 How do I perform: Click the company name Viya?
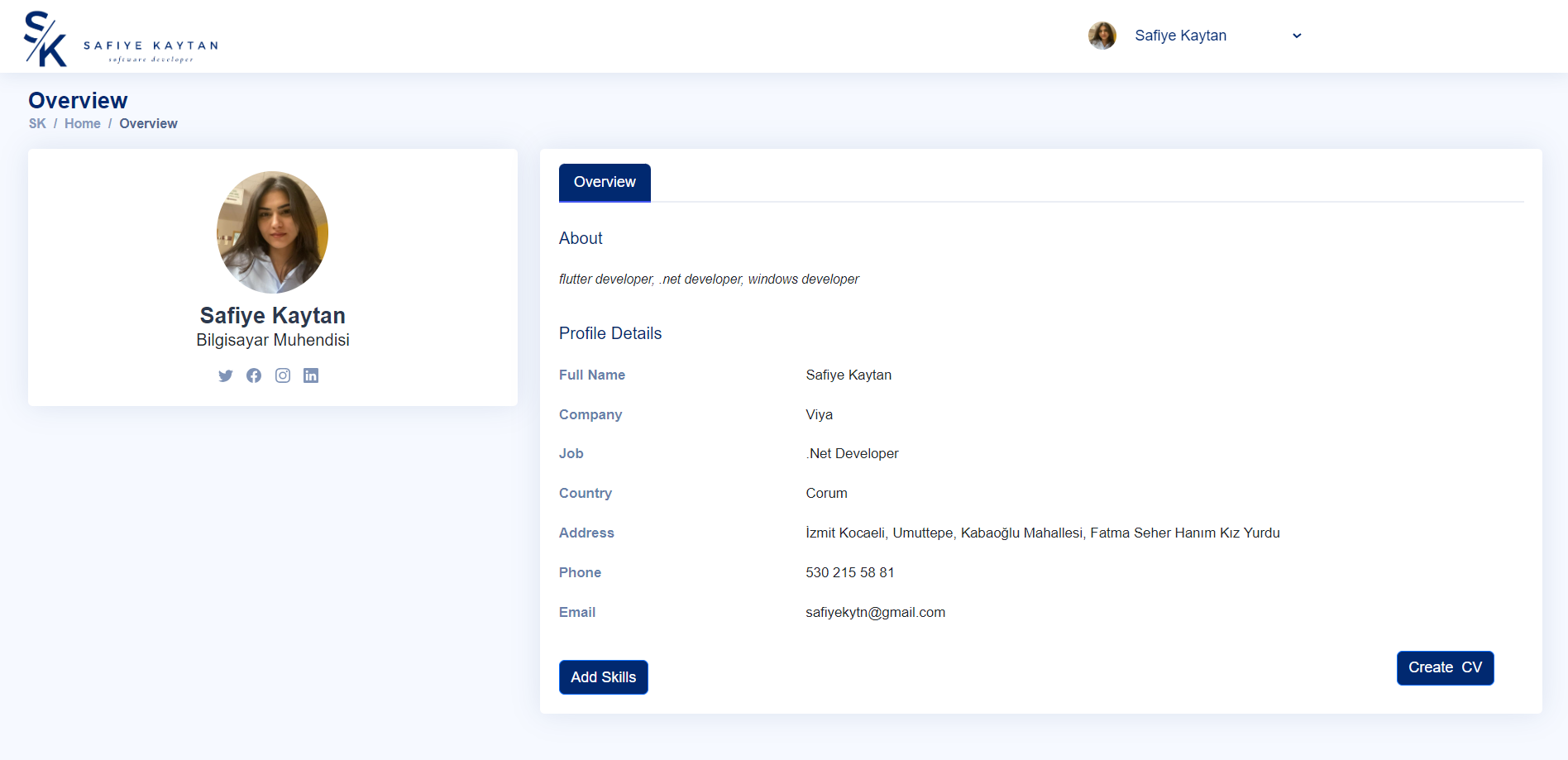[819, 414]
